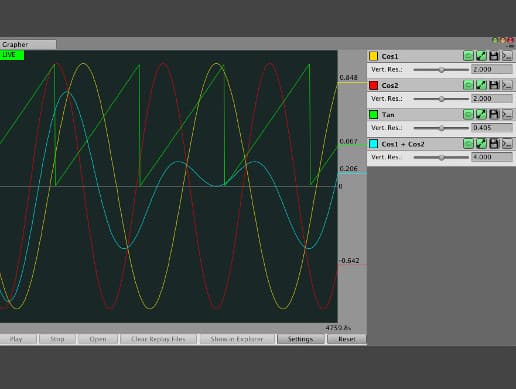Viewport: 516px width, 389px height.
Task: Click the Tan Vert. Res. slider handle
Action: coord(442,128)
